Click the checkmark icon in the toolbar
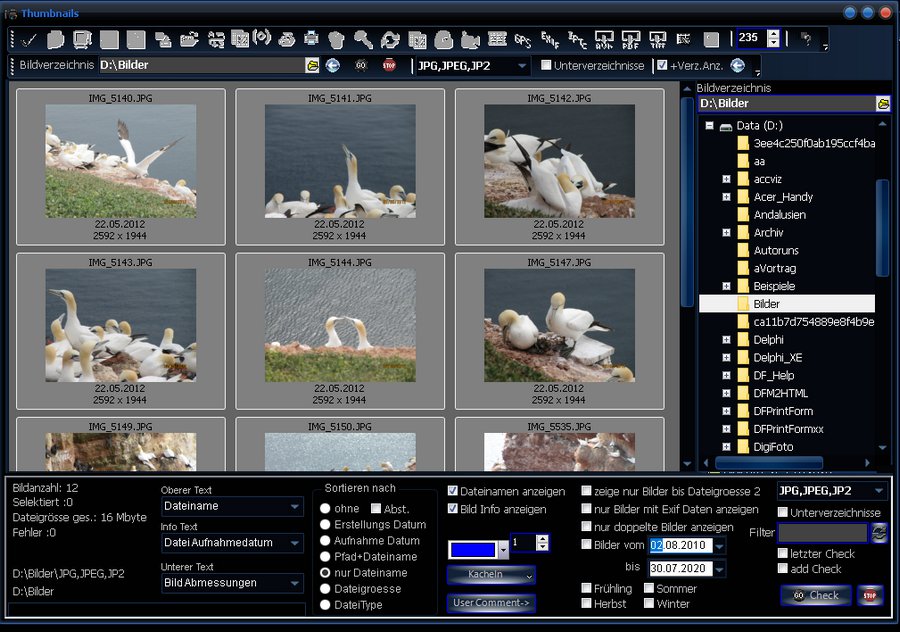Viewport: 900px width, 632px height. 29,40
